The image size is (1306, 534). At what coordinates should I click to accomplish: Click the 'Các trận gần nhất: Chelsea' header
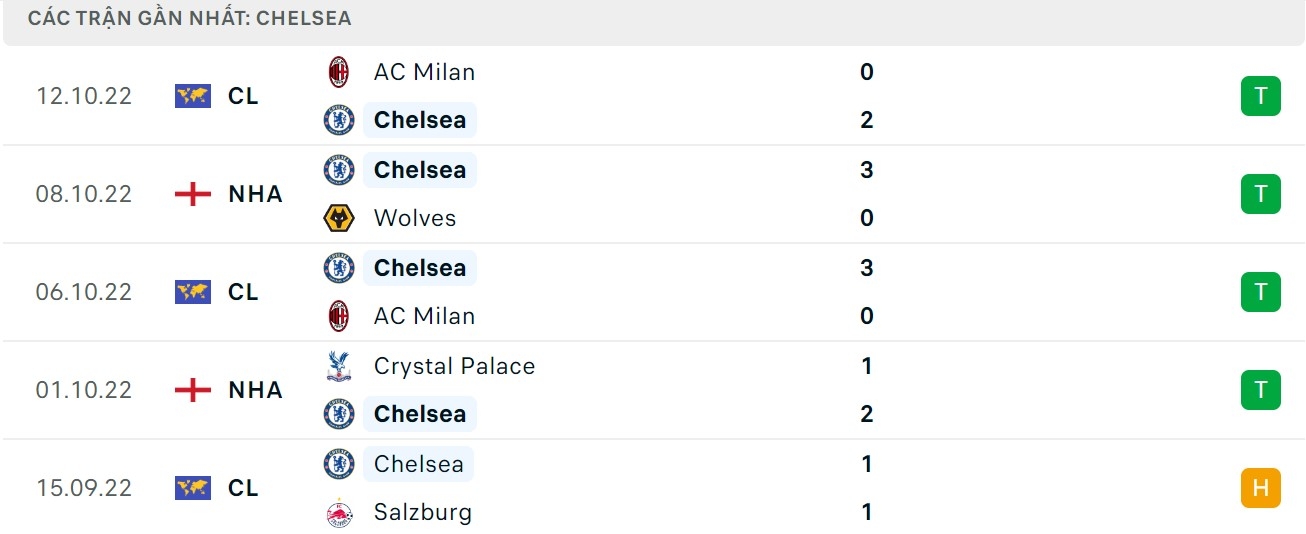[190, 19]
